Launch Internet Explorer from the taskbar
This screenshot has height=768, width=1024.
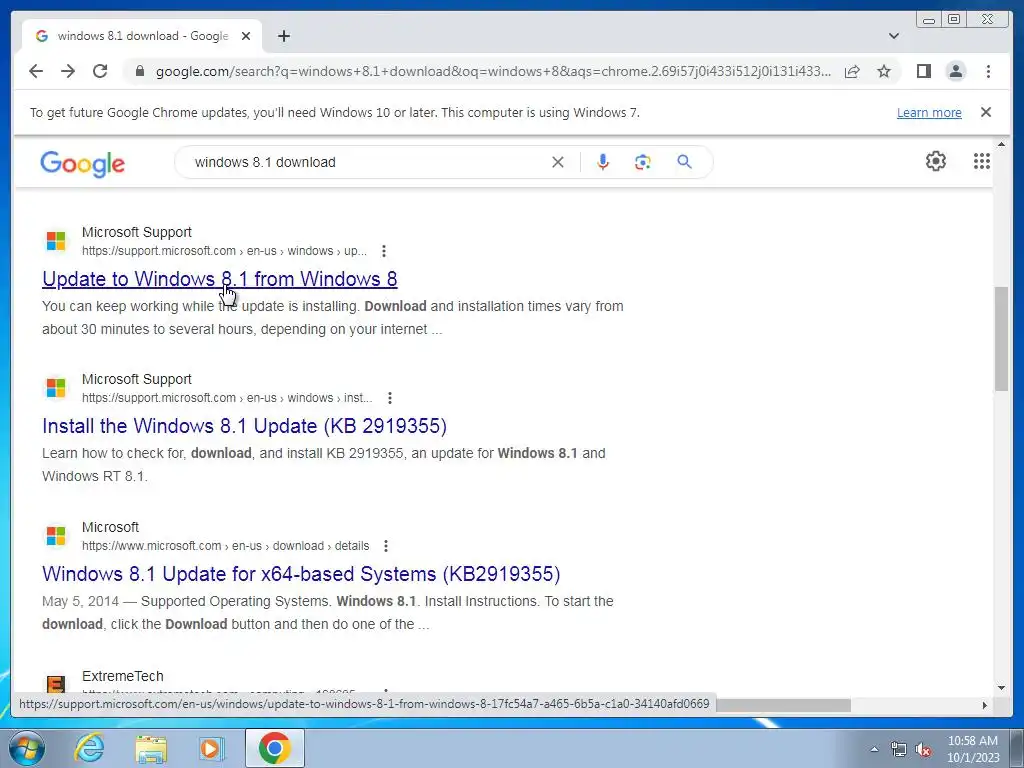[x=89, y=748]
